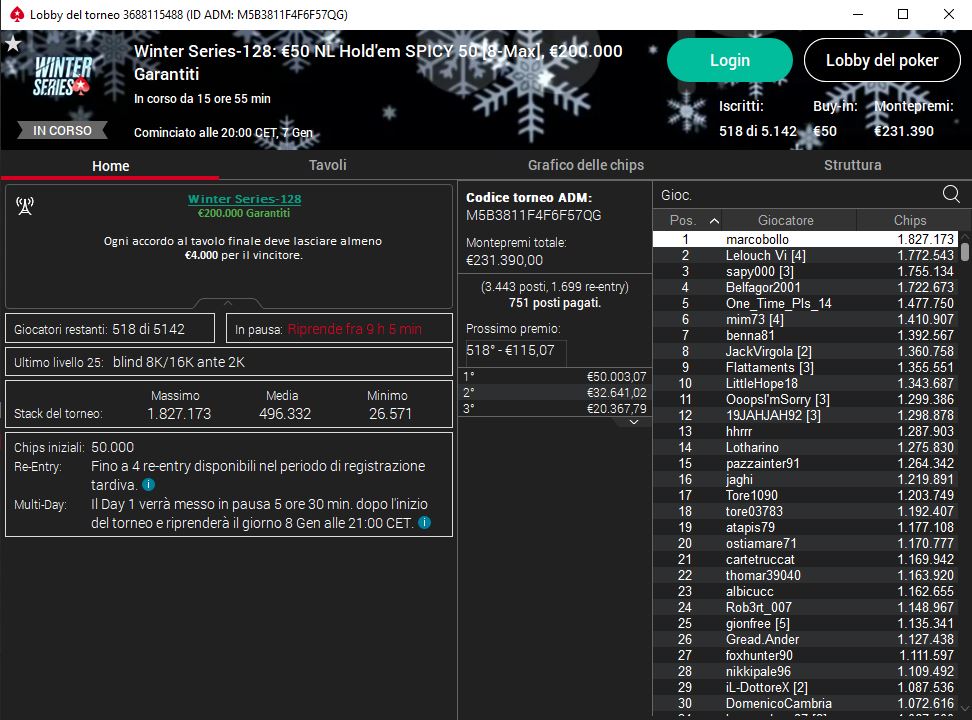This screenshot has width=972, height=720.
Task: Select player Belfagor2001 in the list
Action: coord(763,288)
